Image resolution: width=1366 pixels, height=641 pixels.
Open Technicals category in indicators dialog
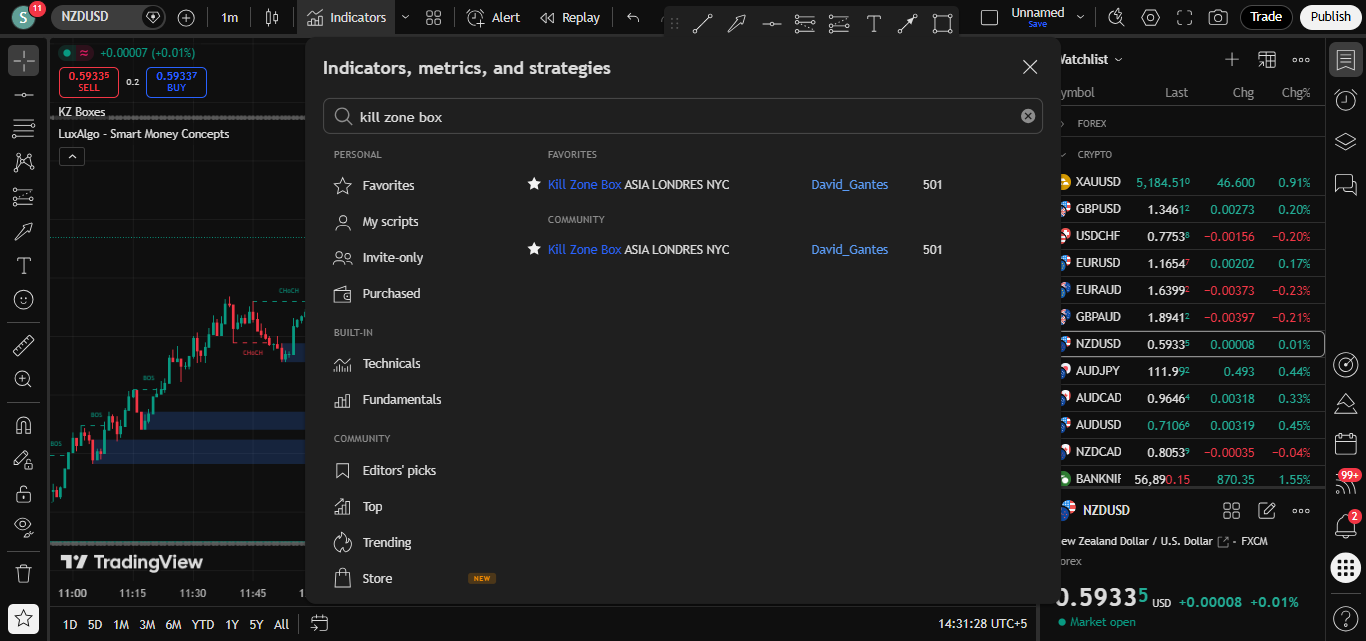[x=391, y=363]
